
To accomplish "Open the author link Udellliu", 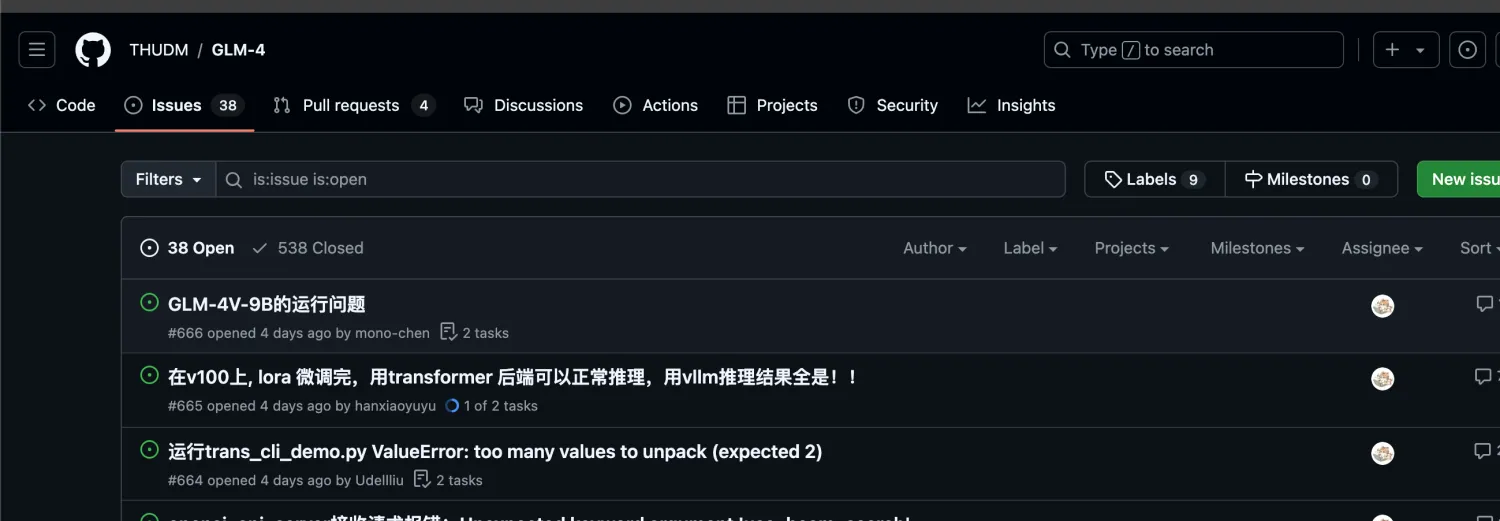I will 379,480.
